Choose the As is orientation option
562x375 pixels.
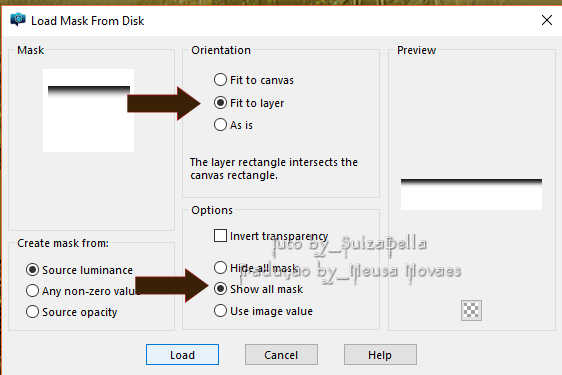[233, 125]
